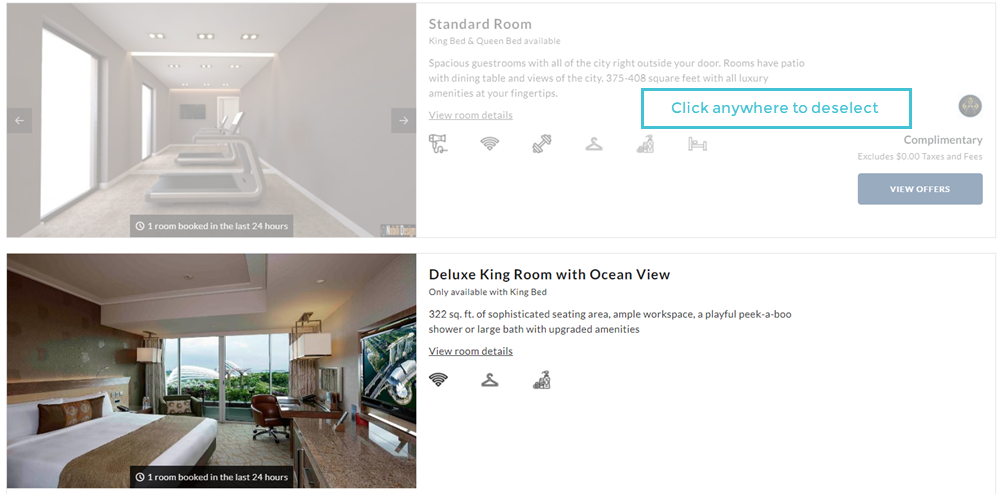1001x494 pixels.
Task: Click Deluxe King Room housekeeping icon
Action: pyautogui.click(x=542, y=380)
